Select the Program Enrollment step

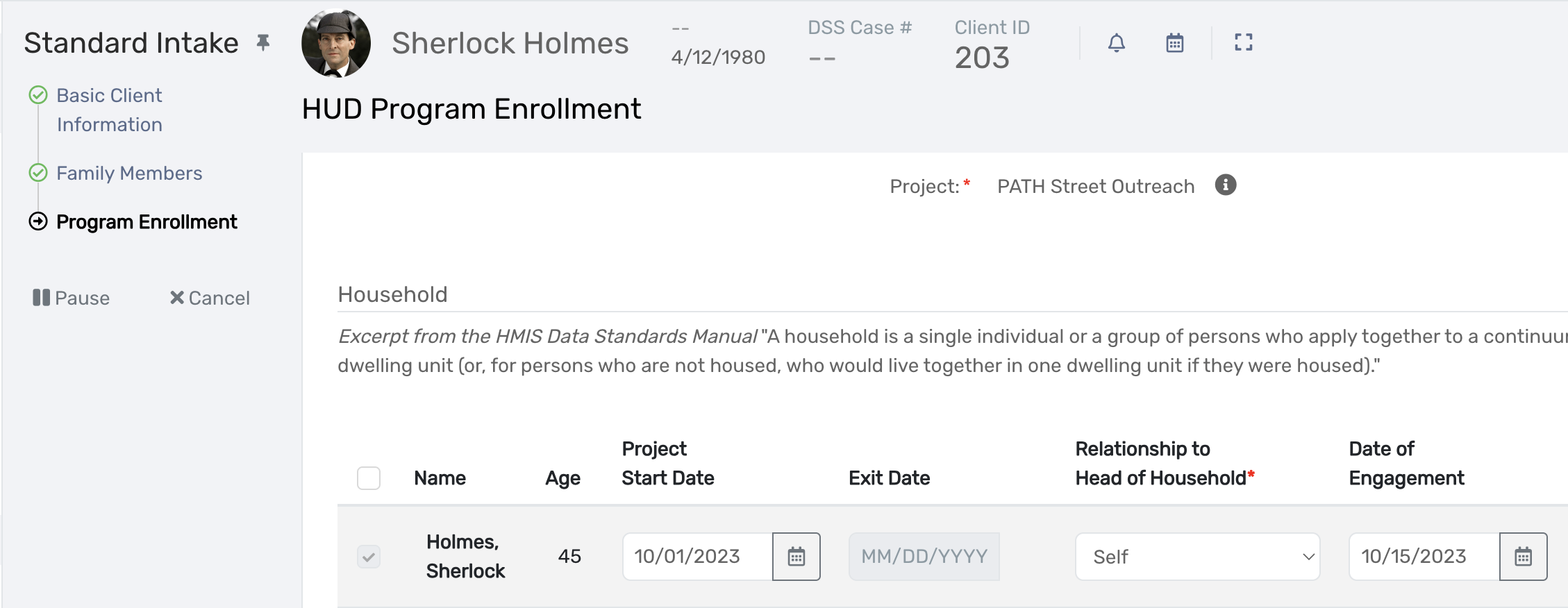[x=147, y=222]
